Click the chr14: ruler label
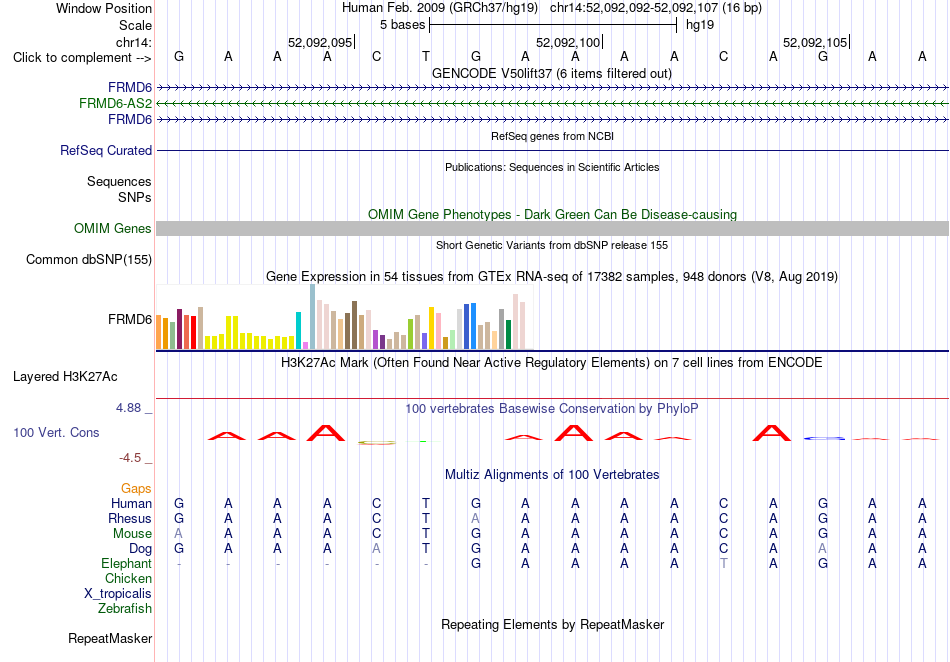Image resolution: width=950 pixels, height=662 pixels. (133, 42)
